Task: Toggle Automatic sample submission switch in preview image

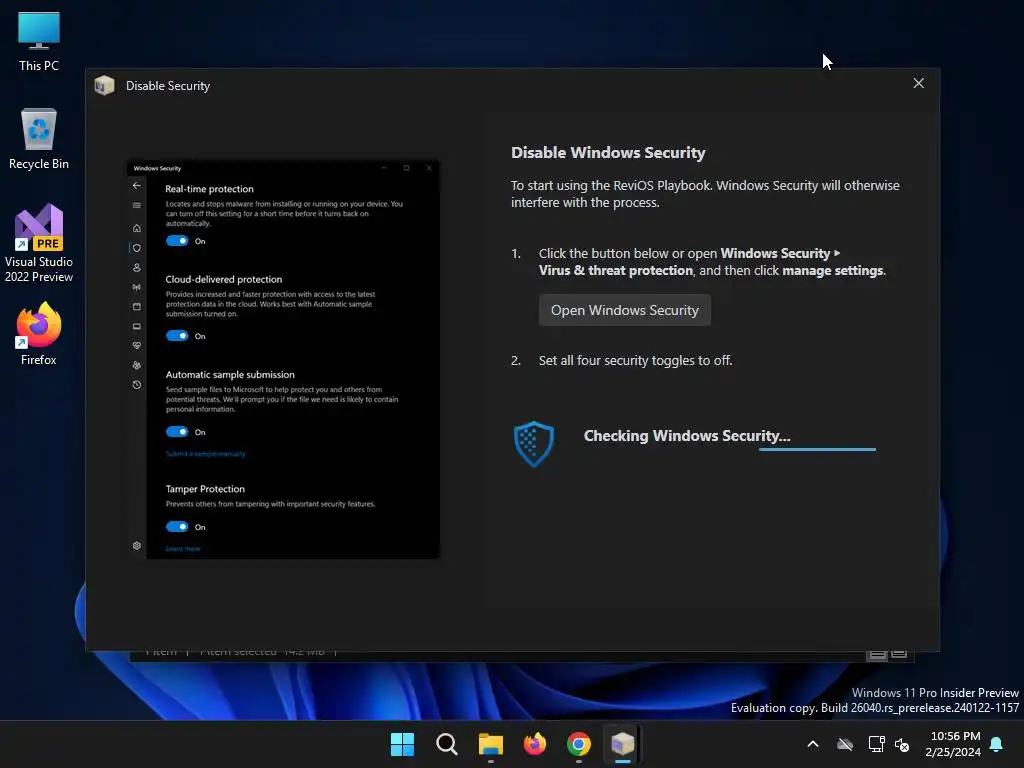Action: (176, 432)
